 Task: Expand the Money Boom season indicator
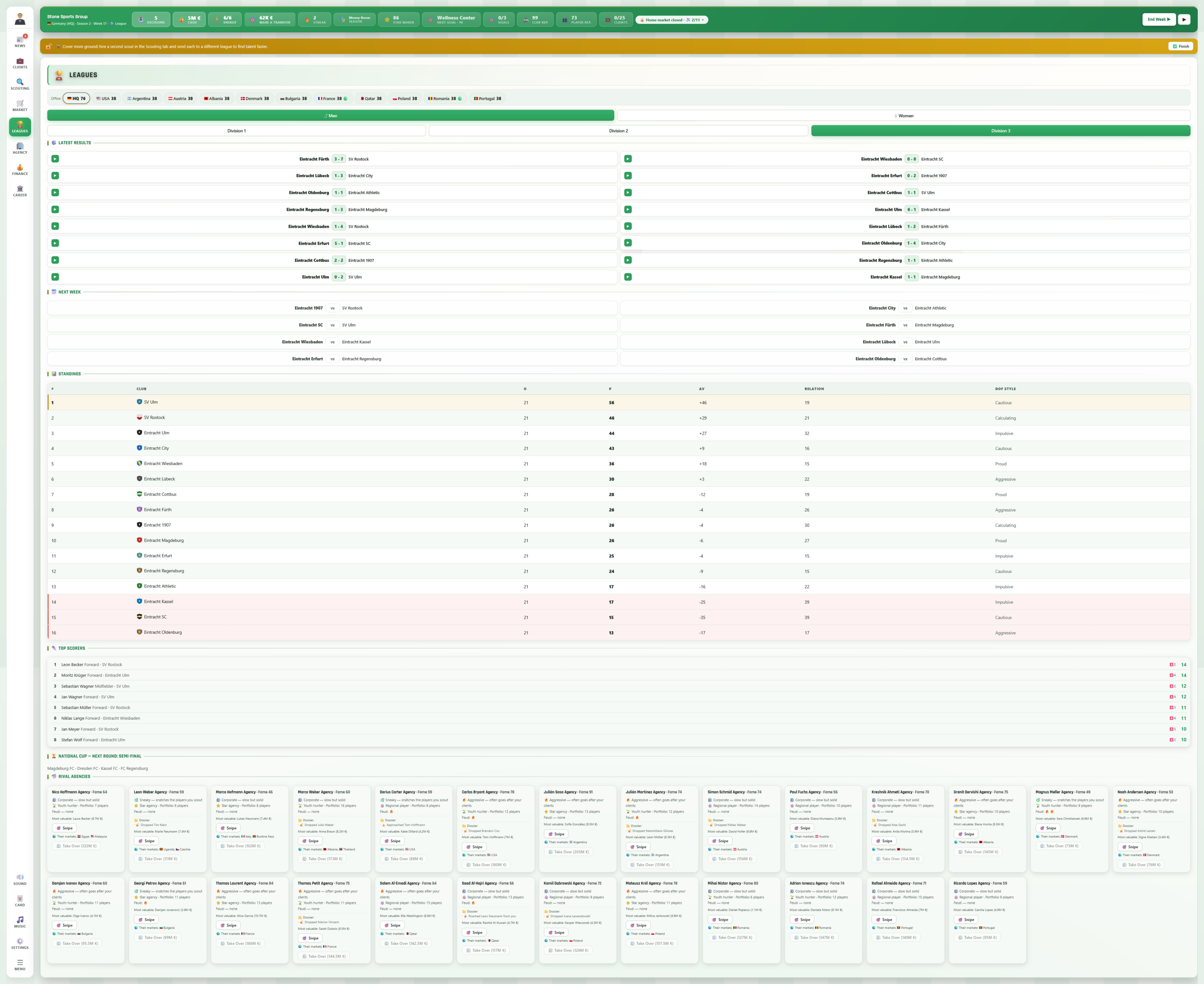coord(355,20)
